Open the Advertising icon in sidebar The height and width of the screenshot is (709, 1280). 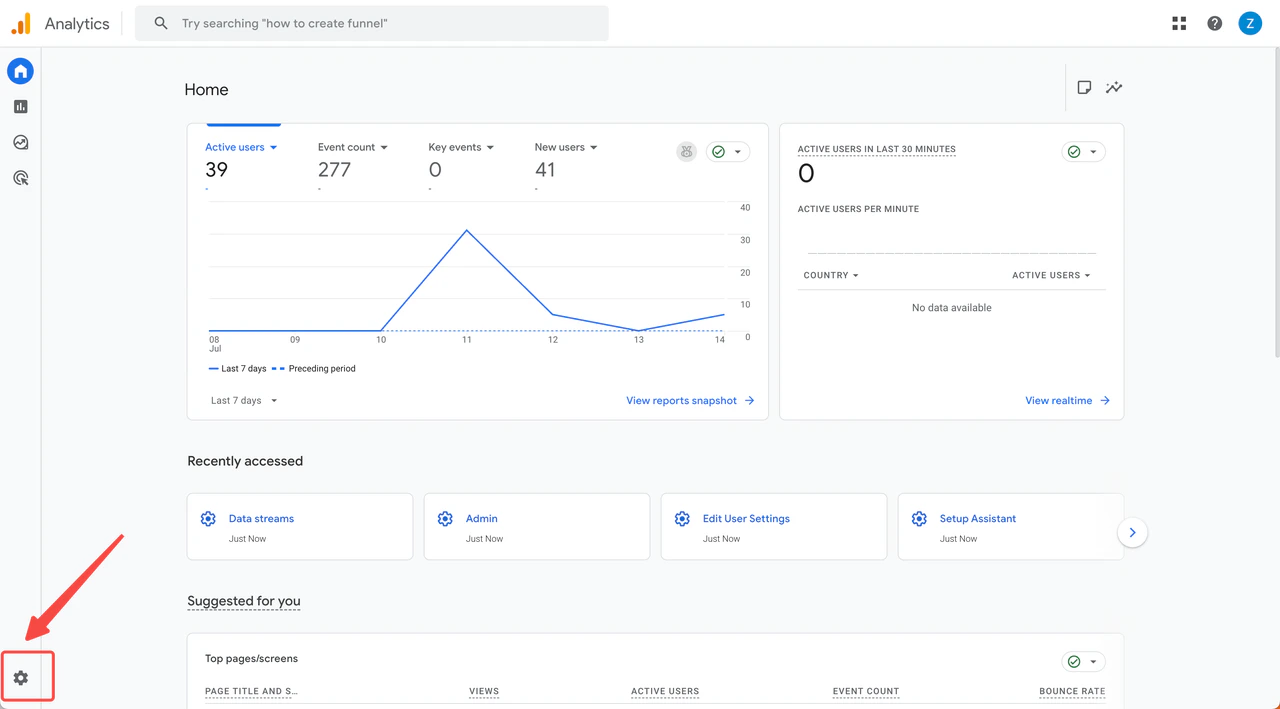point(21,179)
